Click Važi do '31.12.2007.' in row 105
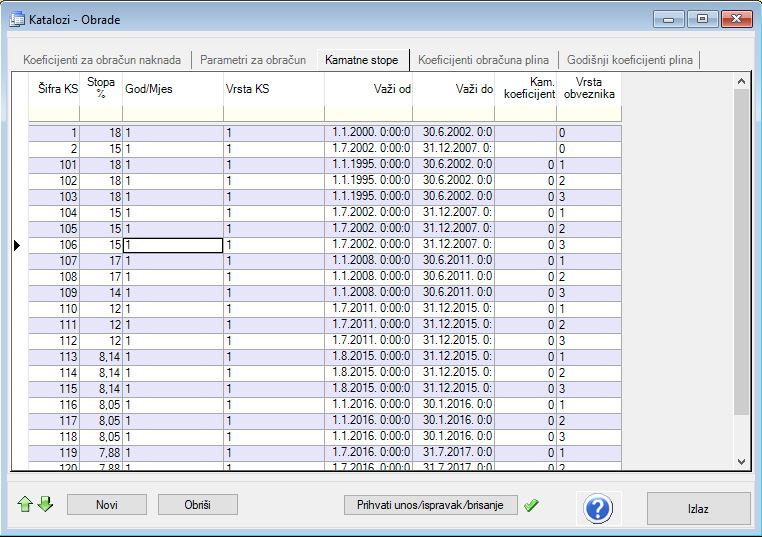Image resolution: width=762 pixels, height=537 pixels. tap(454, 229)
